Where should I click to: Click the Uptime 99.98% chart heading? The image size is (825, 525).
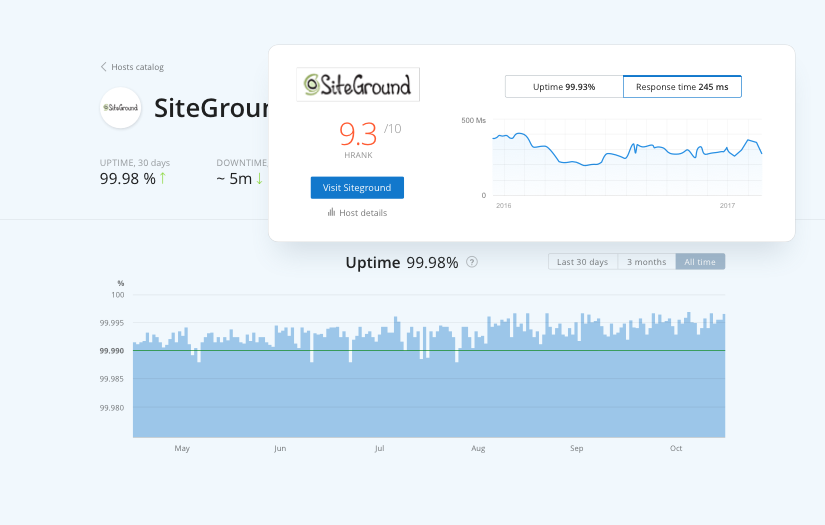[402, 262]
